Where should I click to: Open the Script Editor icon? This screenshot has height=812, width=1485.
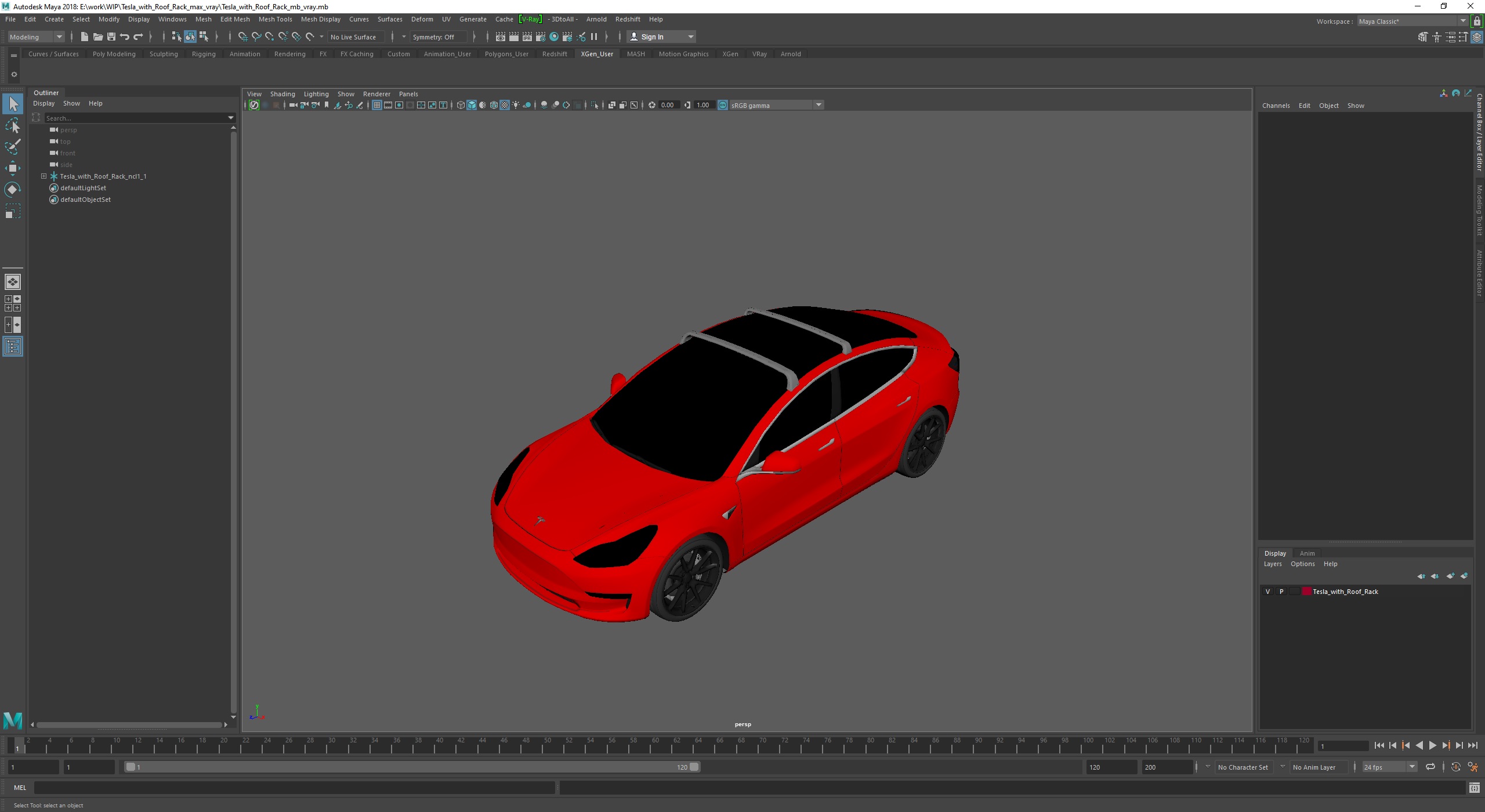point(1474,788)
